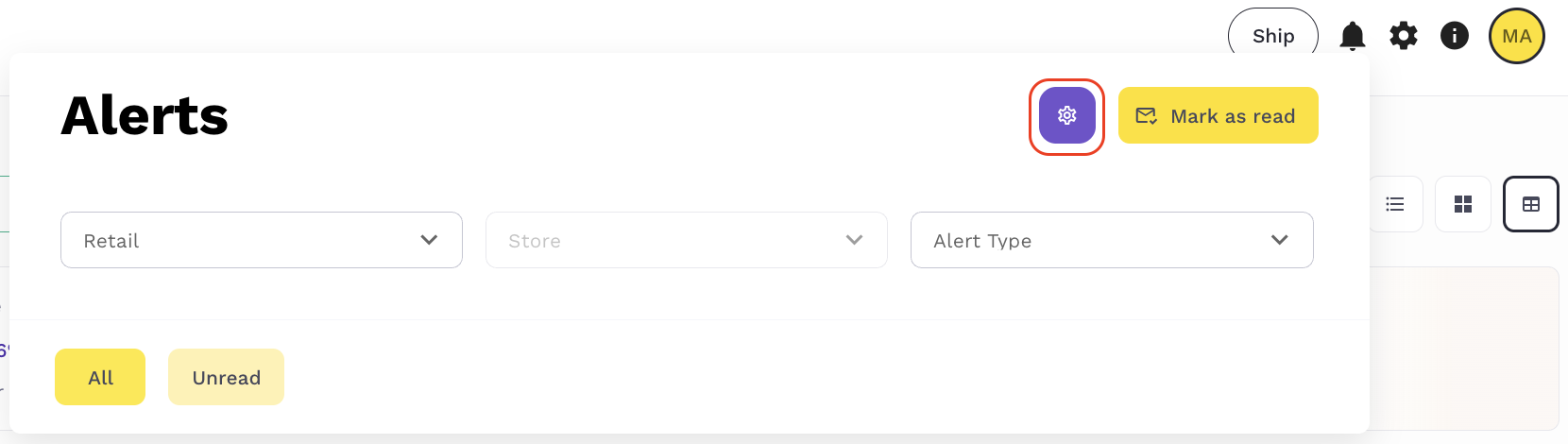1568x444 pixels.
Task: Click the Ship button
Action: [1272, 36]
